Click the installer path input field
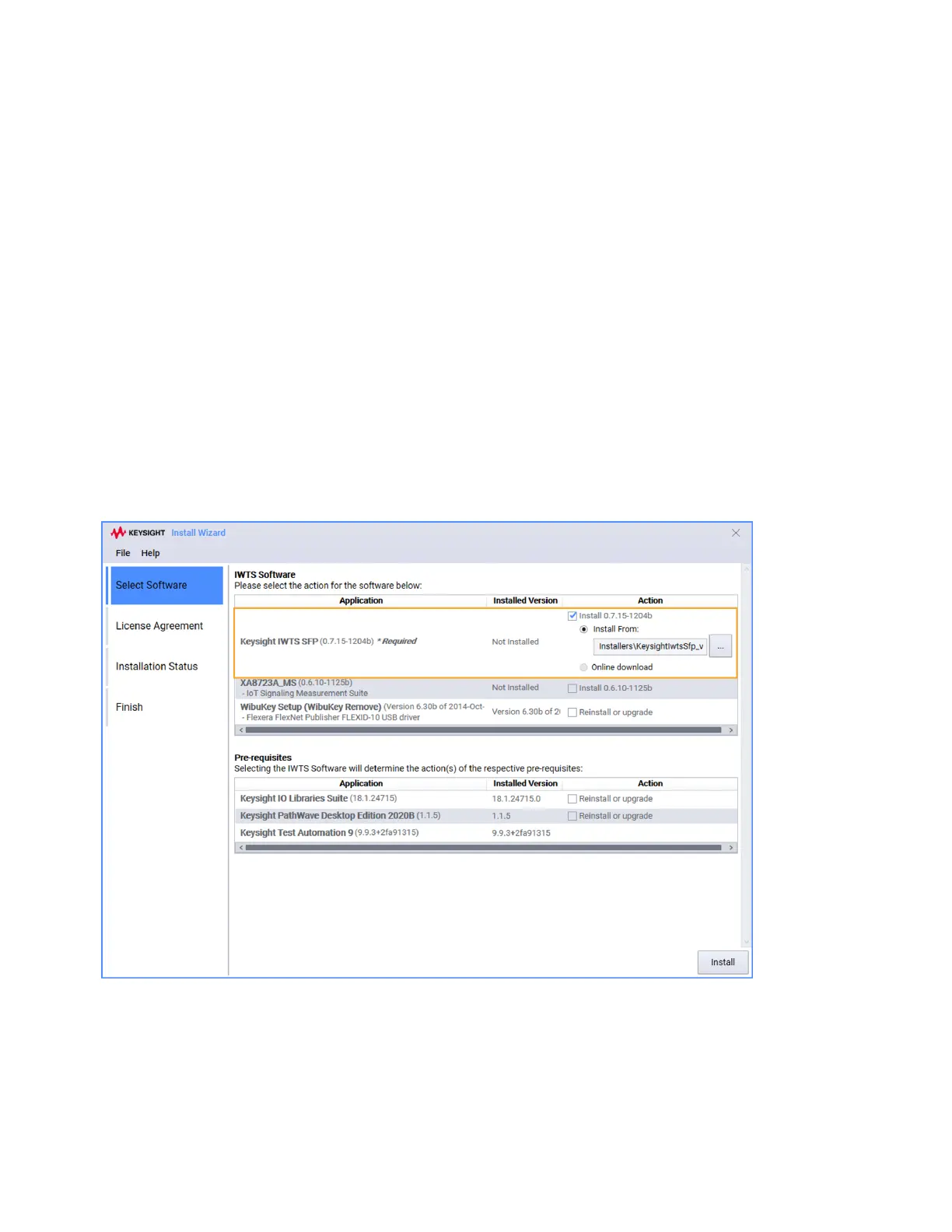The height and width of the screenshot is (1232, 952). [x=650, y=646]
